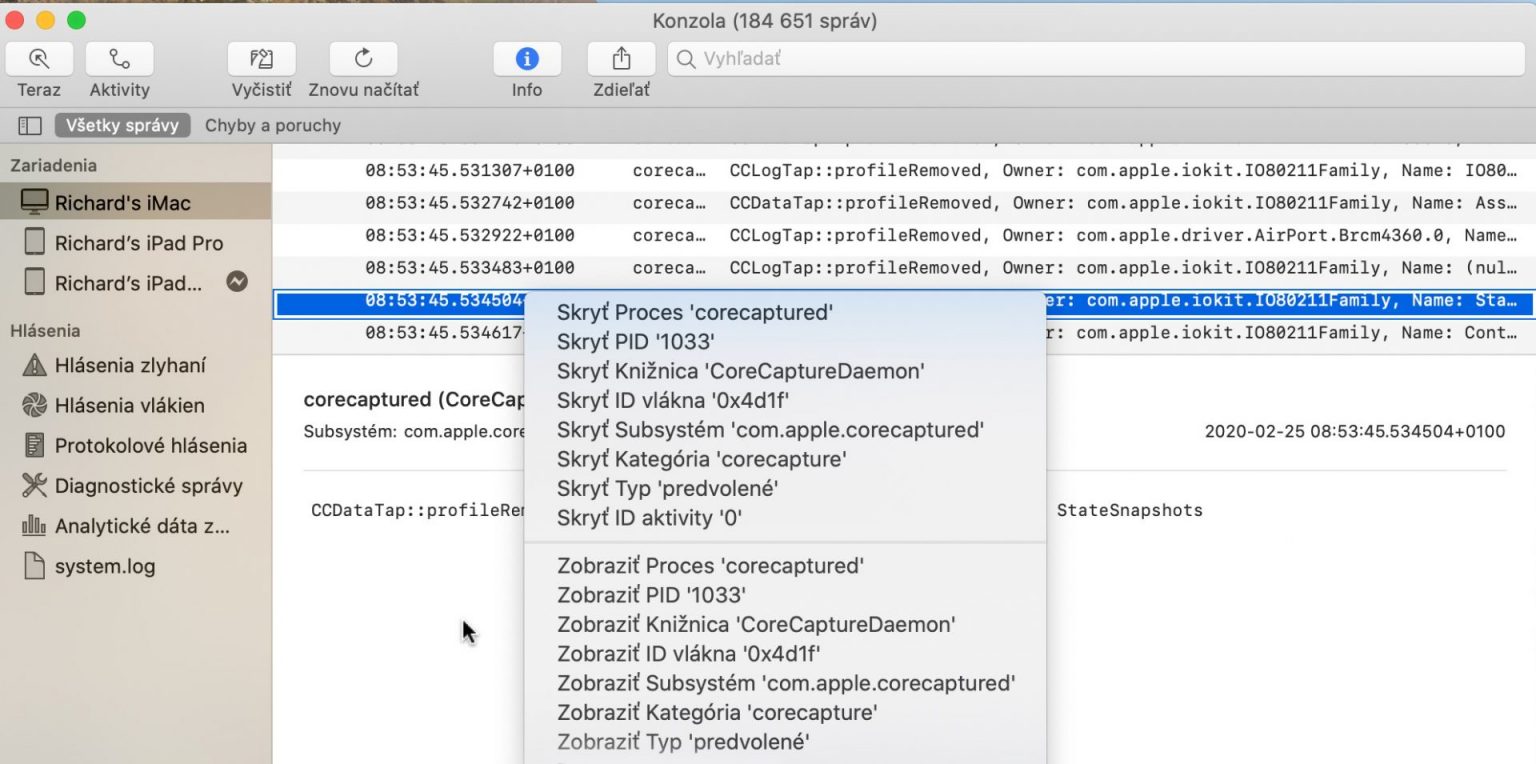Click the Teraz (Now) toolbar icon
1536x764 pixels.
coord(39,58)
